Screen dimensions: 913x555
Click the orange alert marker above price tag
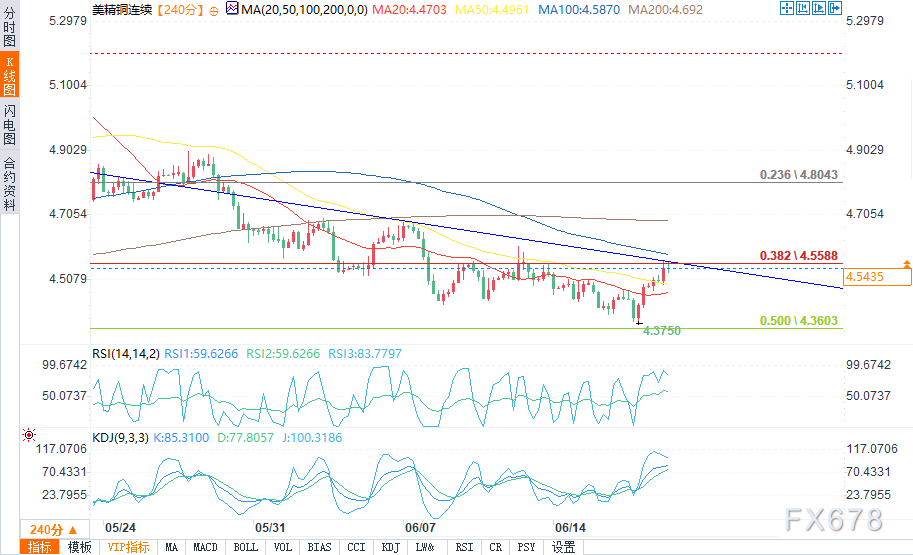pos(907,264)
